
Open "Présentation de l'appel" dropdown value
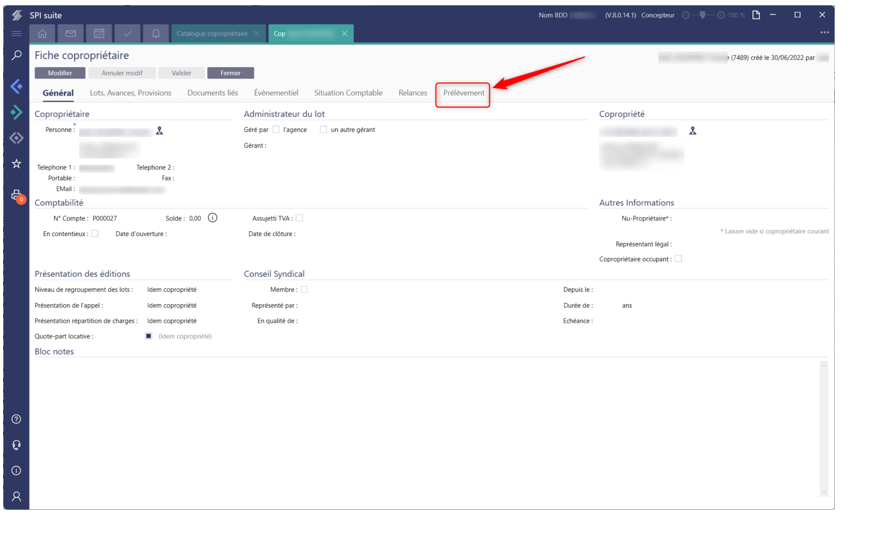pos(172,306)
